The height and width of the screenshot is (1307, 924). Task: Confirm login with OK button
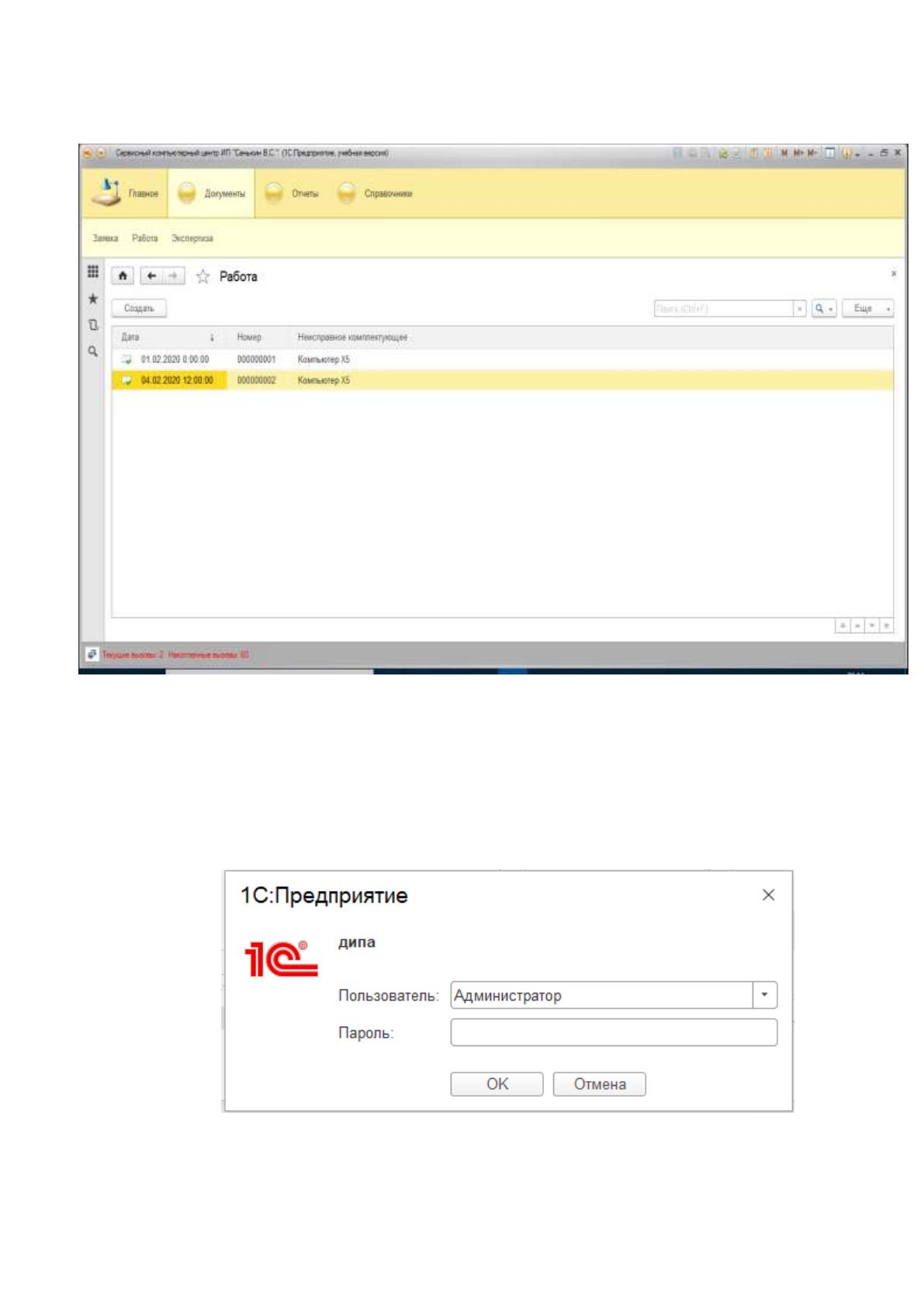[x=497, y=1084]
